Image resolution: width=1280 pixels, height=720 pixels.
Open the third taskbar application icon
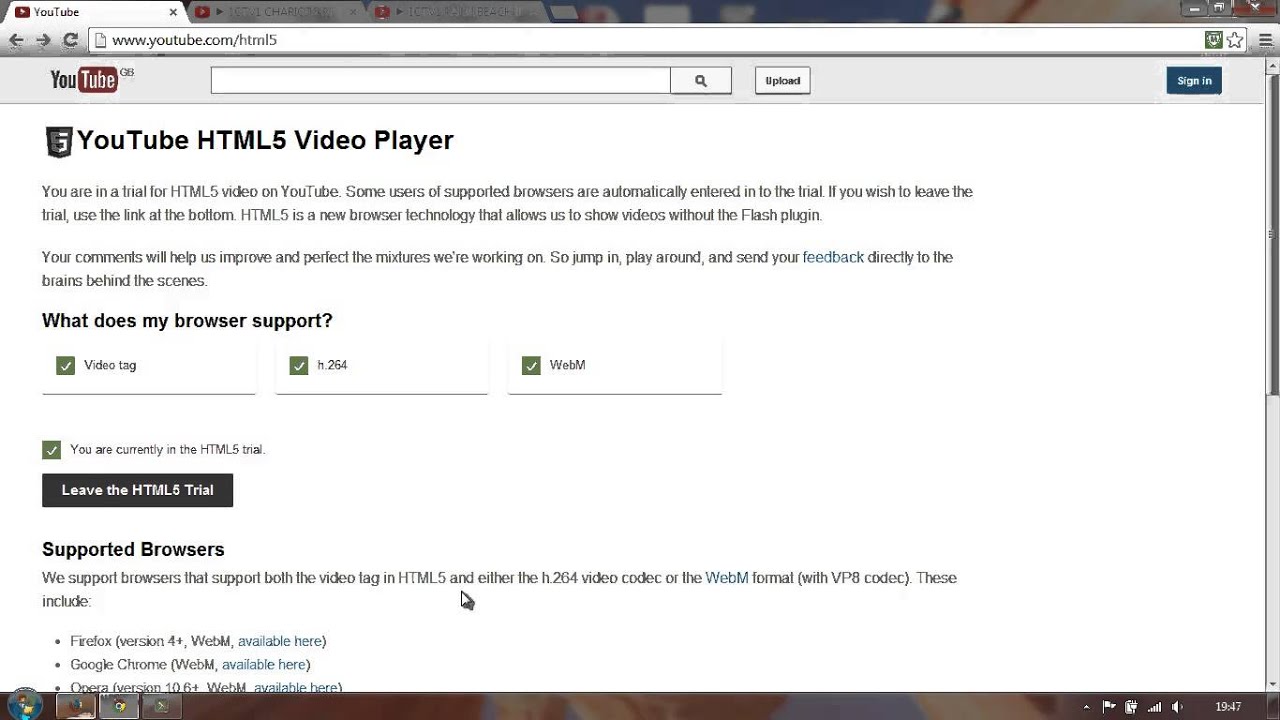click(161, 706)
